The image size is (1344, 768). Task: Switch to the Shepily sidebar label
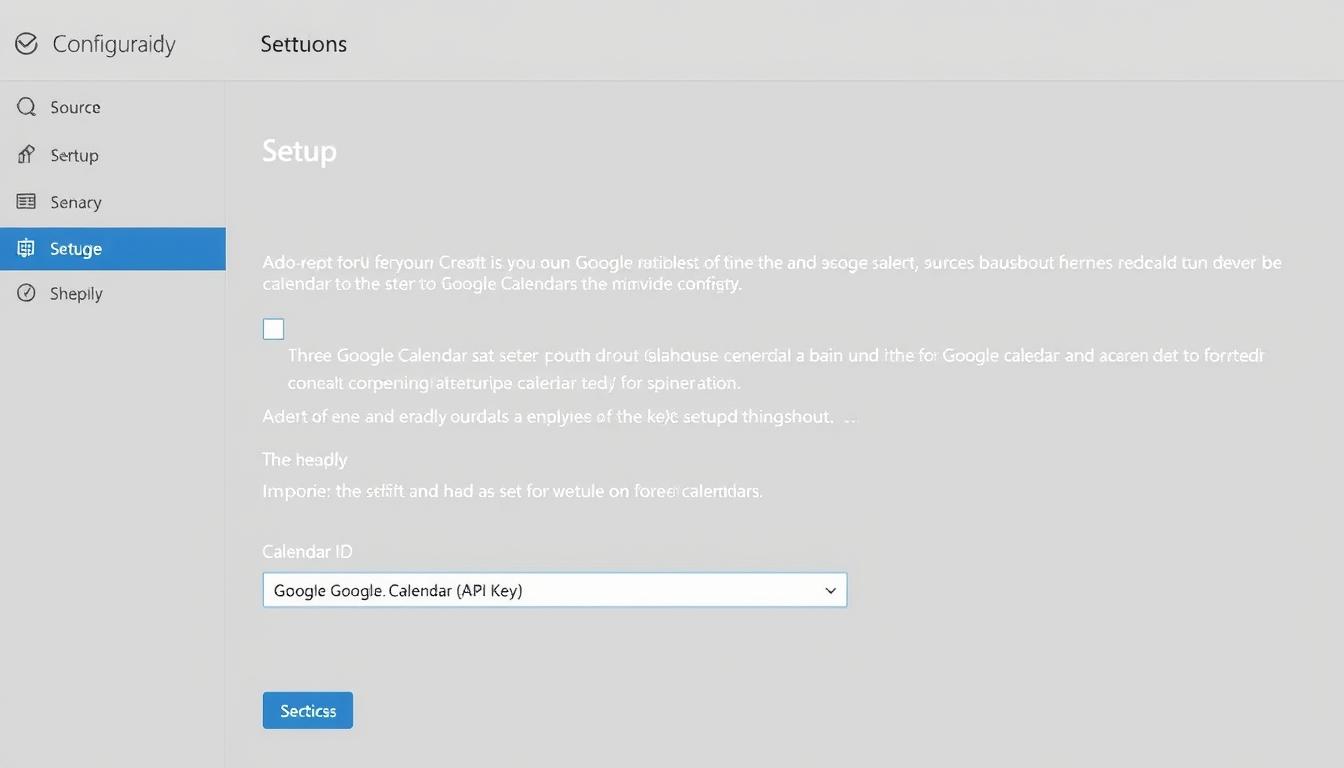point(76,293)
